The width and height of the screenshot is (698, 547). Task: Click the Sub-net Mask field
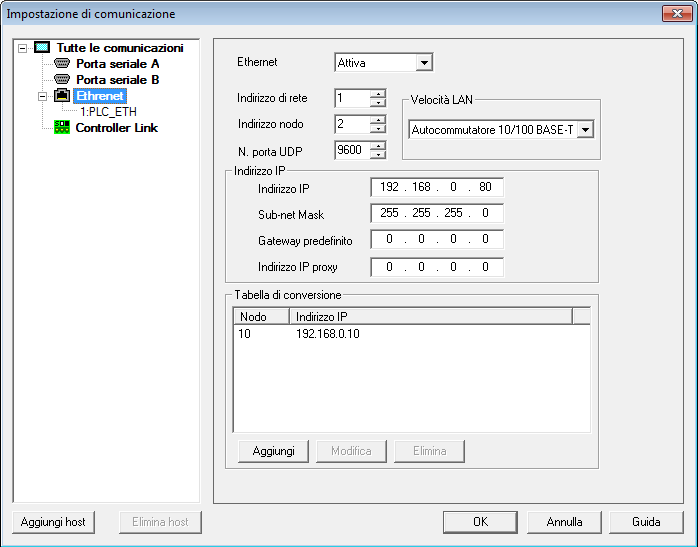tap(437, 213)
